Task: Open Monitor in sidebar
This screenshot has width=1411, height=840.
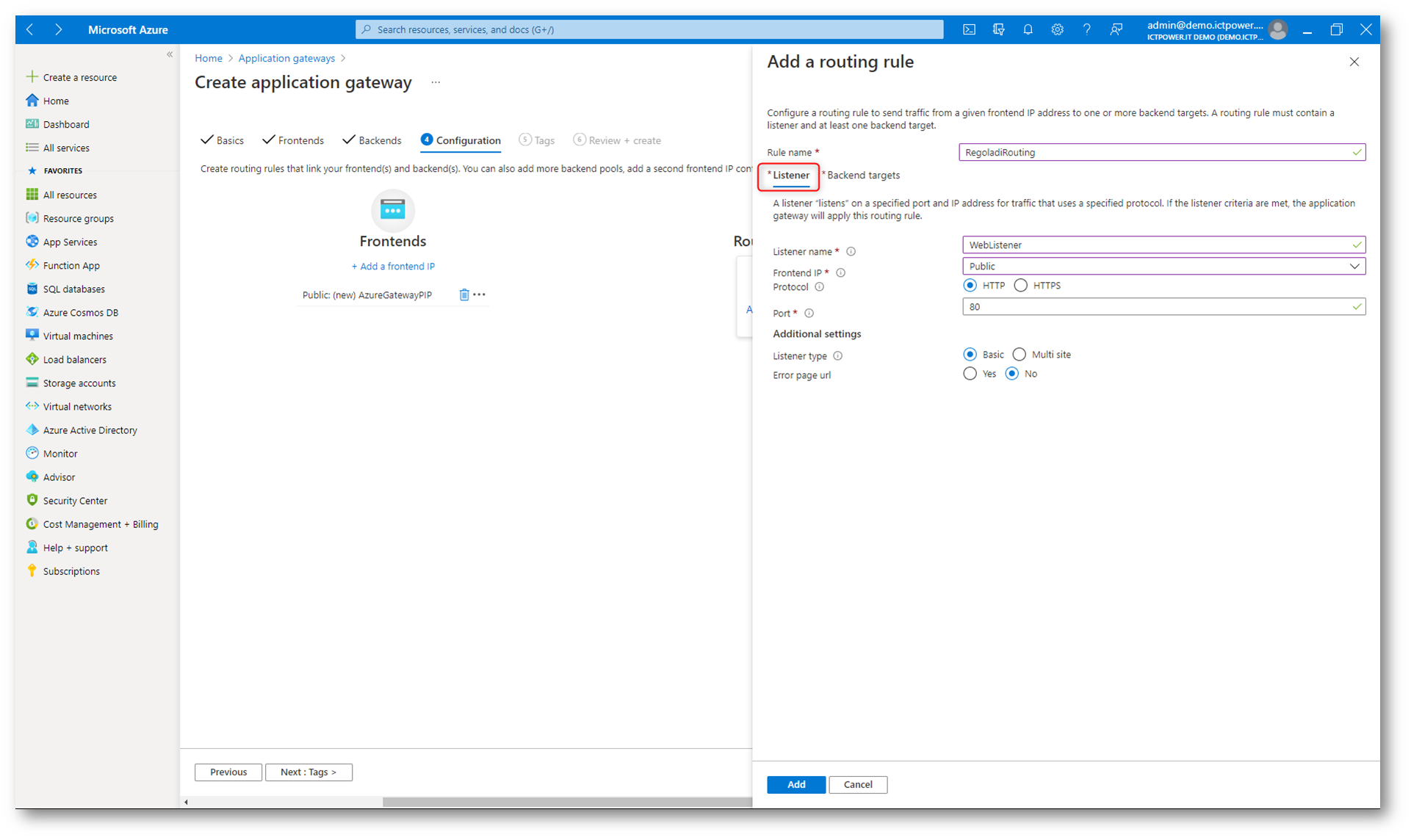Action: 60,453
